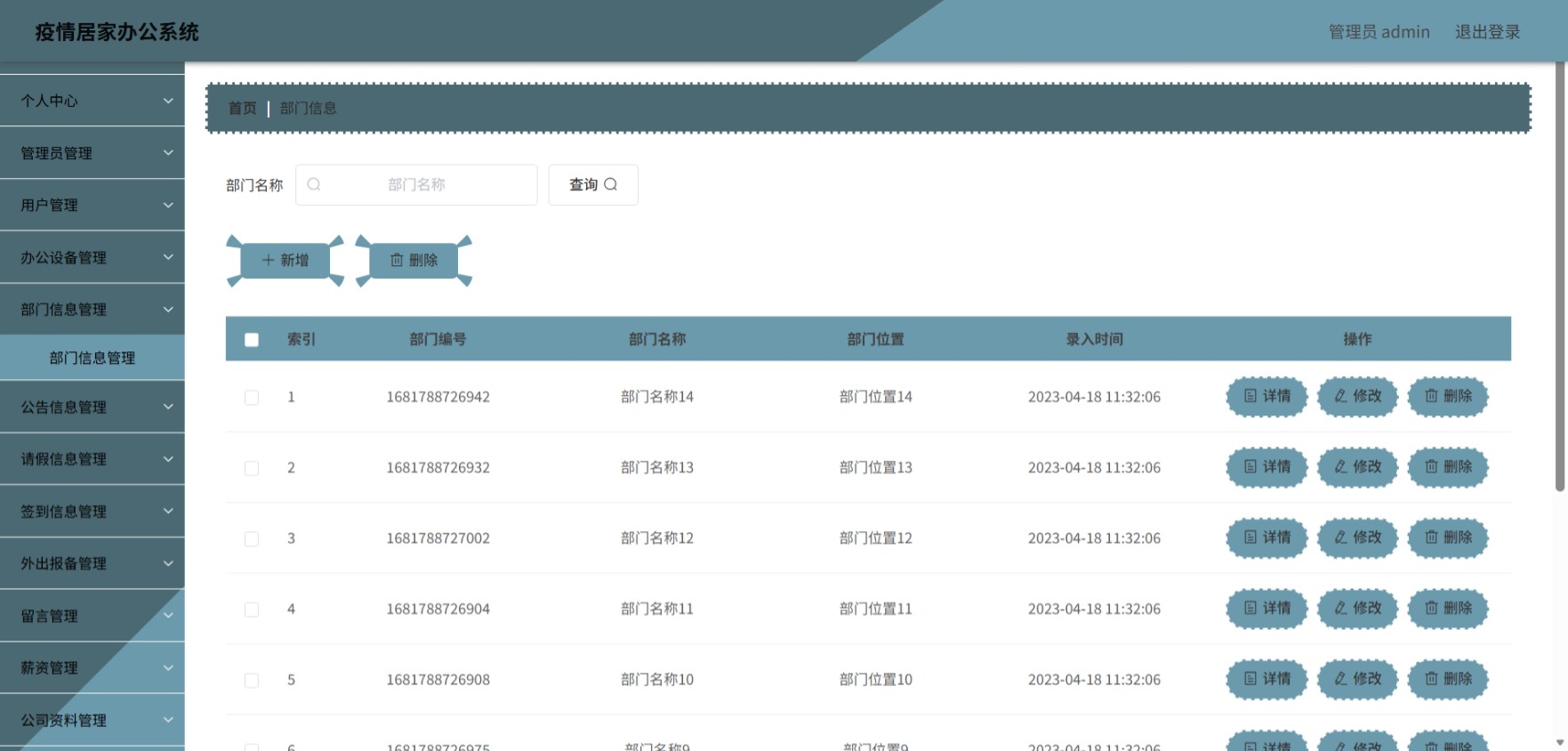Screen dimensions: 1568x751
Task: Open 详情 for row 部门名称12
Action: 1267,537
